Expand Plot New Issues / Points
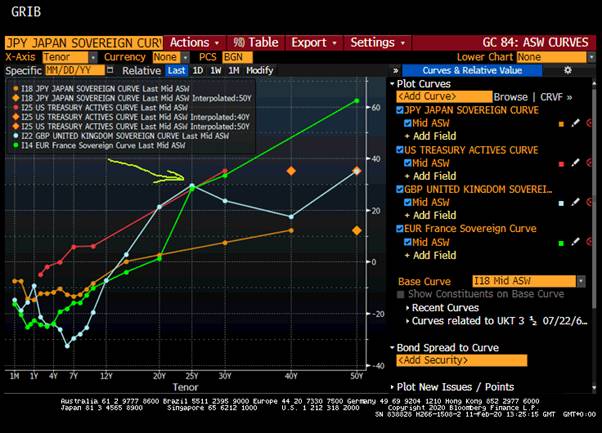602x433 pixels. (x=392, y=387)
